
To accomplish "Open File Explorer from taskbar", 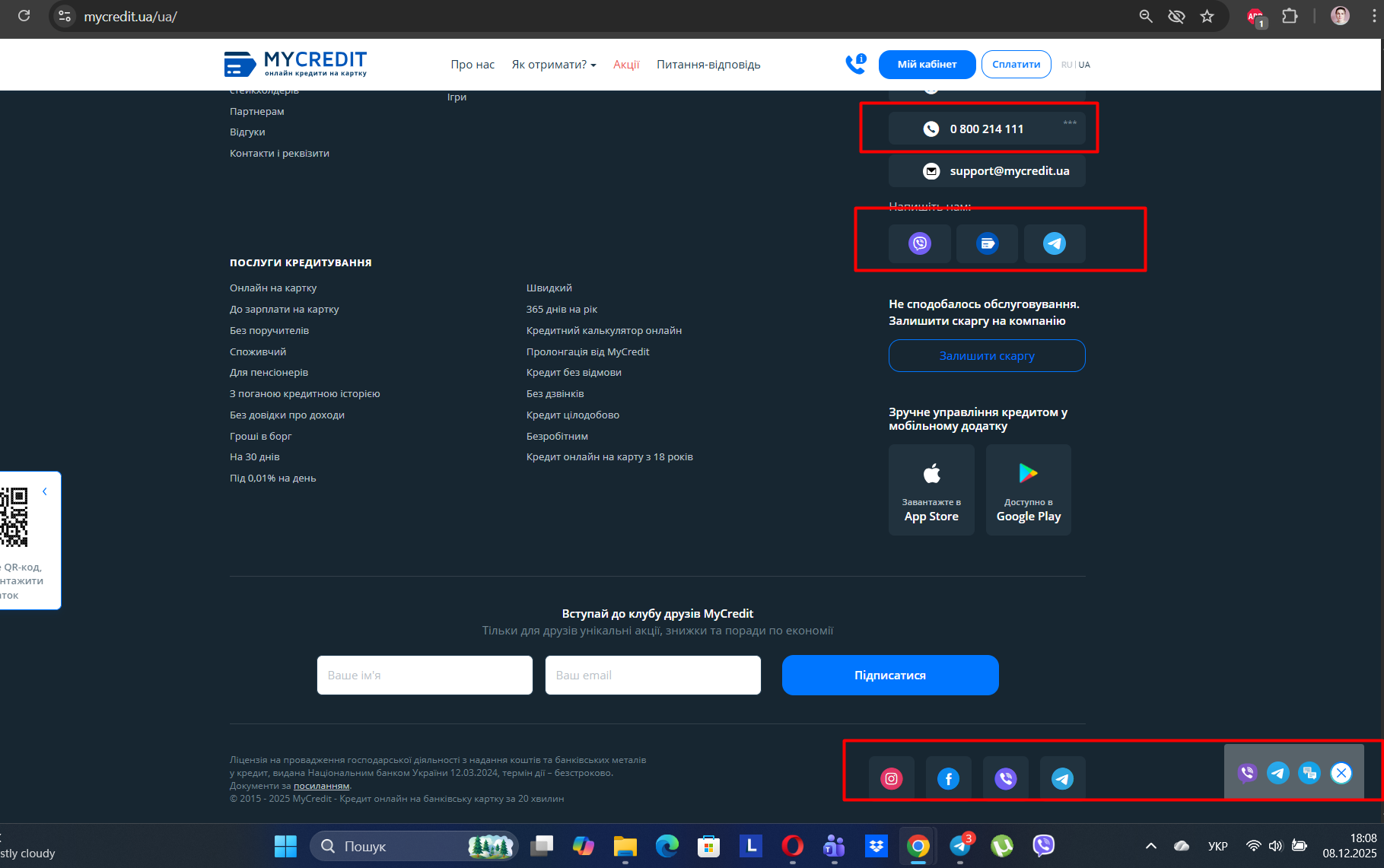I will pos(625,846).
